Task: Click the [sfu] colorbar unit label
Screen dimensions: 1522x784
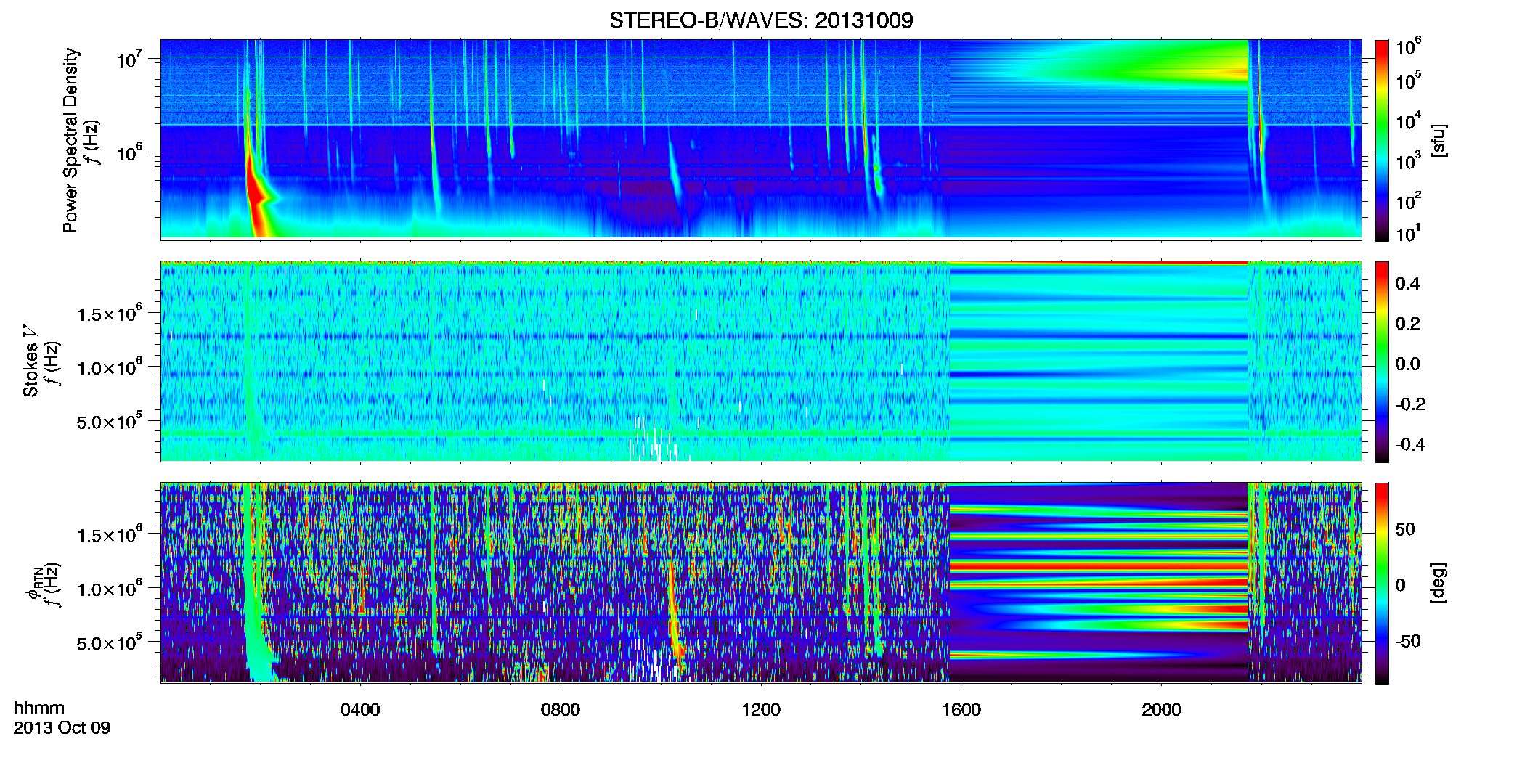Action: coord(1438,140)
